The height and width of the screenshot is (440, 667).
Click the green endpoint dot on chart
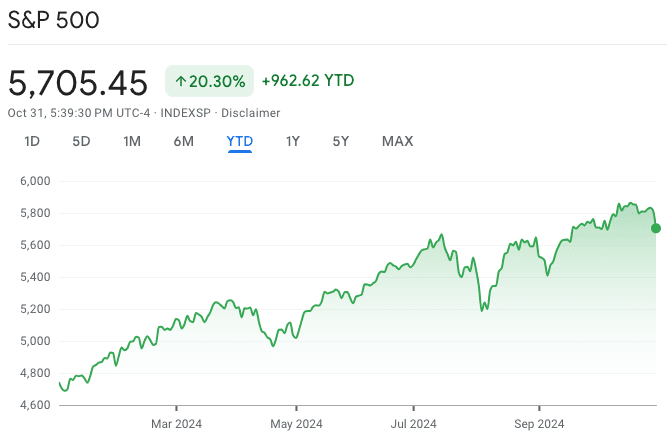656,228
